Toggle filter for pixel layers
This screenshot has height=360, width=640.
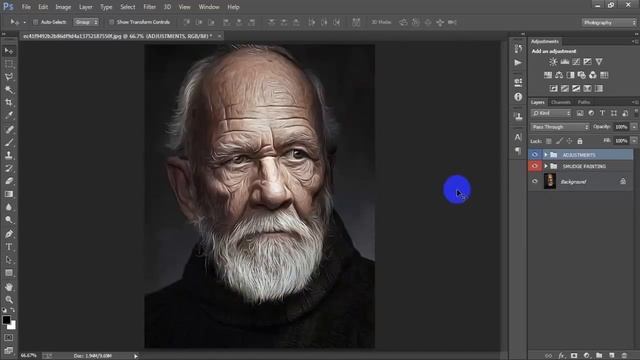[x=580, y=113]
